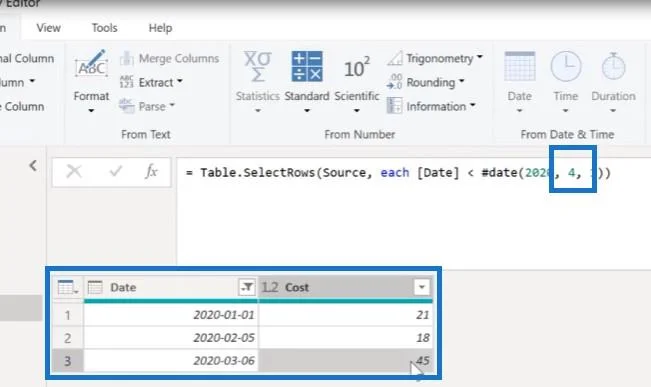Screen dimensions: 651x387
Task: Expand the dropdown arrow under Standard
Action: (x=307, y=111)
